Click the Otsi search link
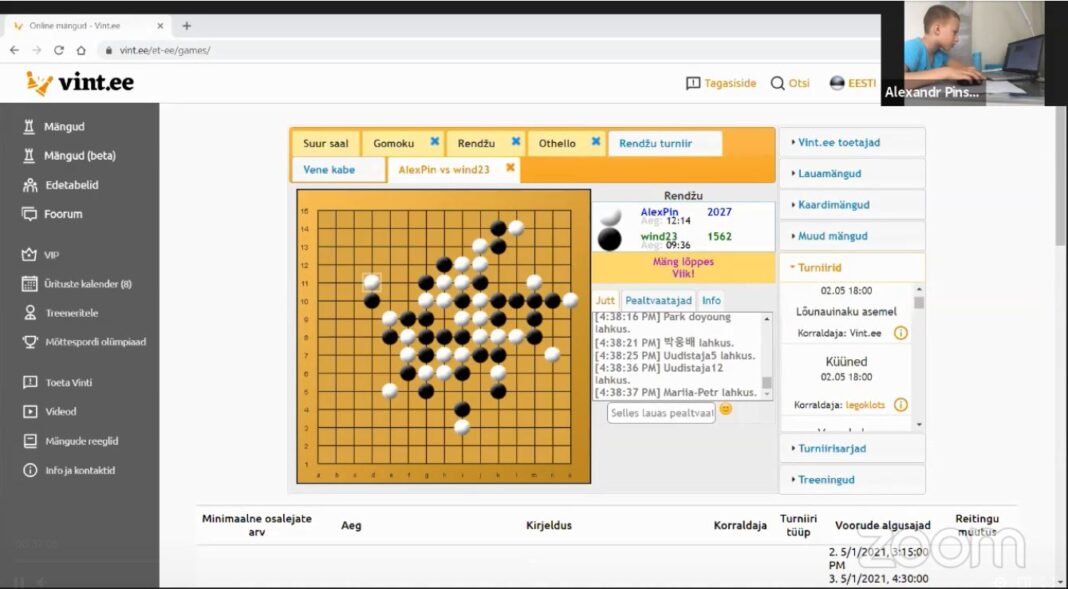The width and height of the screenshot is (1068, 589). [790, 83]
